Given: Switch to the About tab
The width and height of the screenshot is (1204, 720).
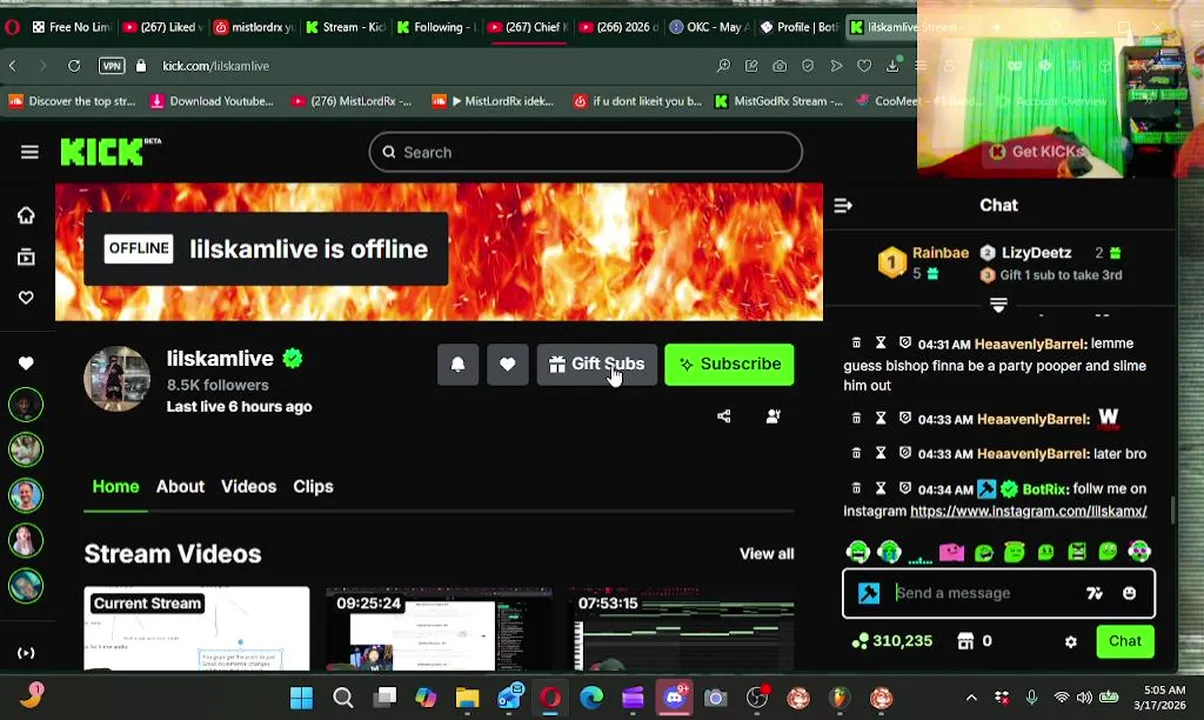Looking at the screenshot, I should (x=180, y=487).
